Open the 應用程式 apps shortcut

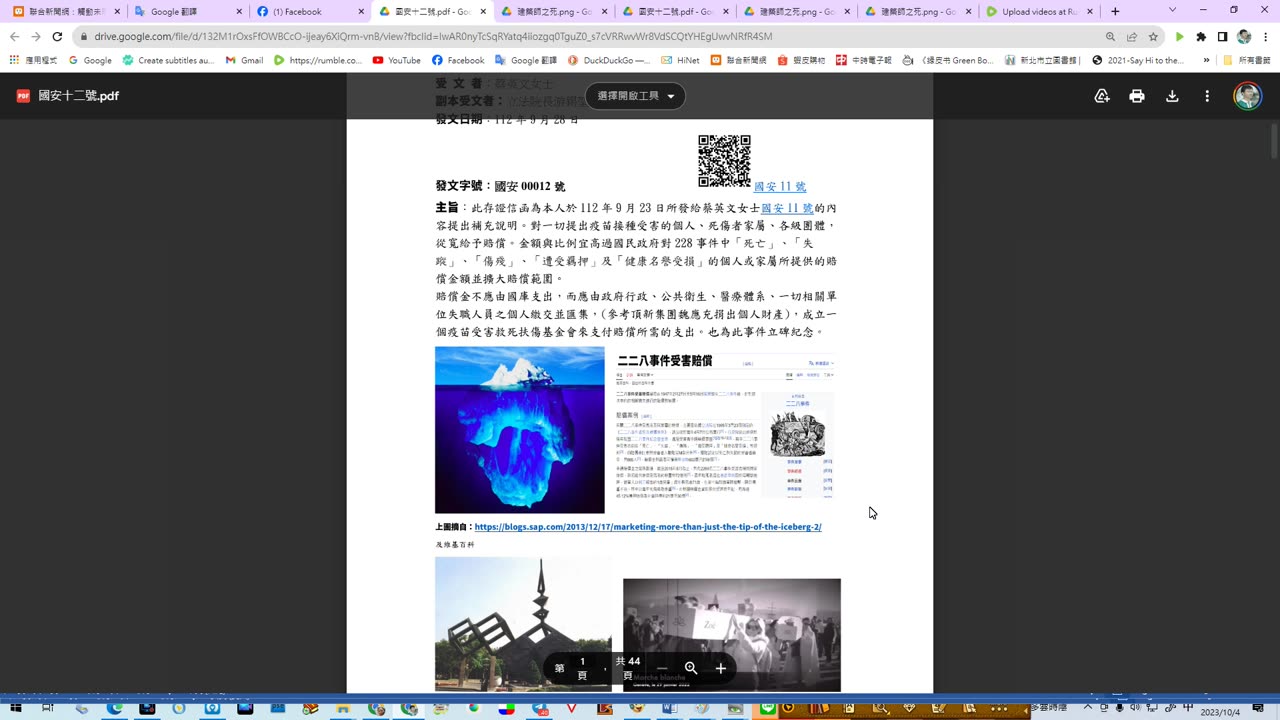coord(33,60)
